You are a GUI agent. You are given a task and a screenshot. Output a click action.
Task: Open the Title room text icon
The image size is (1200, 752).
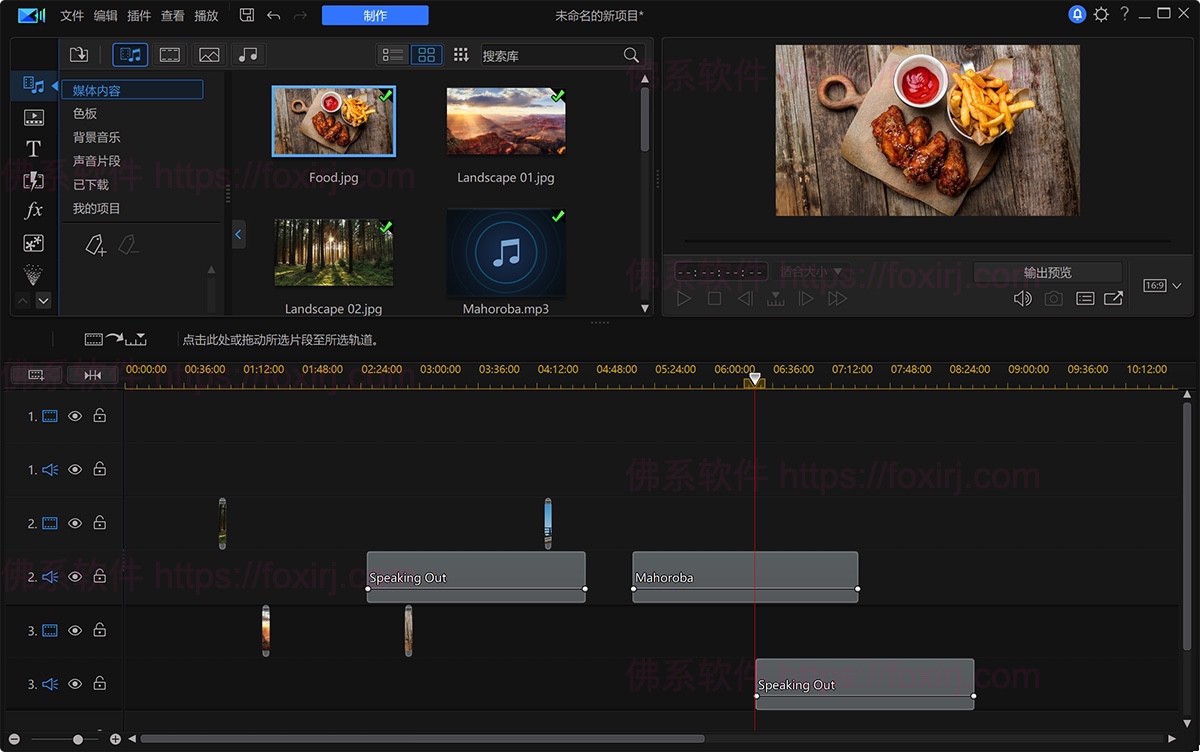pos(33,149)
